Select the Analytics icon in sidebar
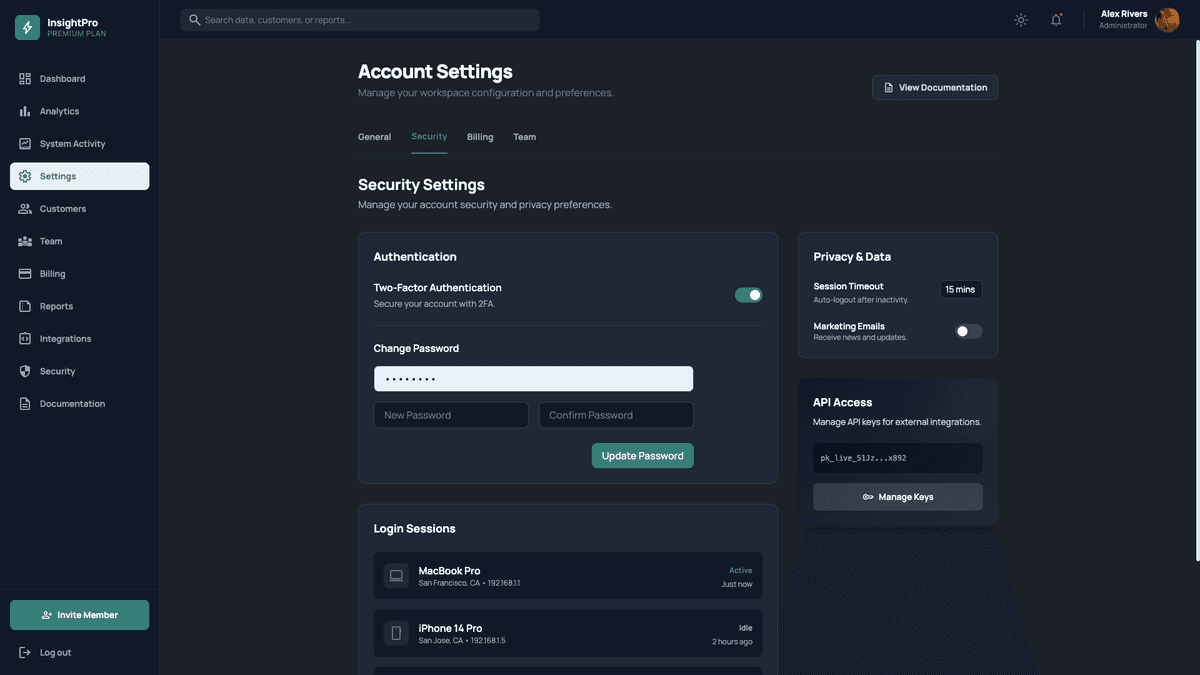1200x675 pixels. [x=22, y=110]
